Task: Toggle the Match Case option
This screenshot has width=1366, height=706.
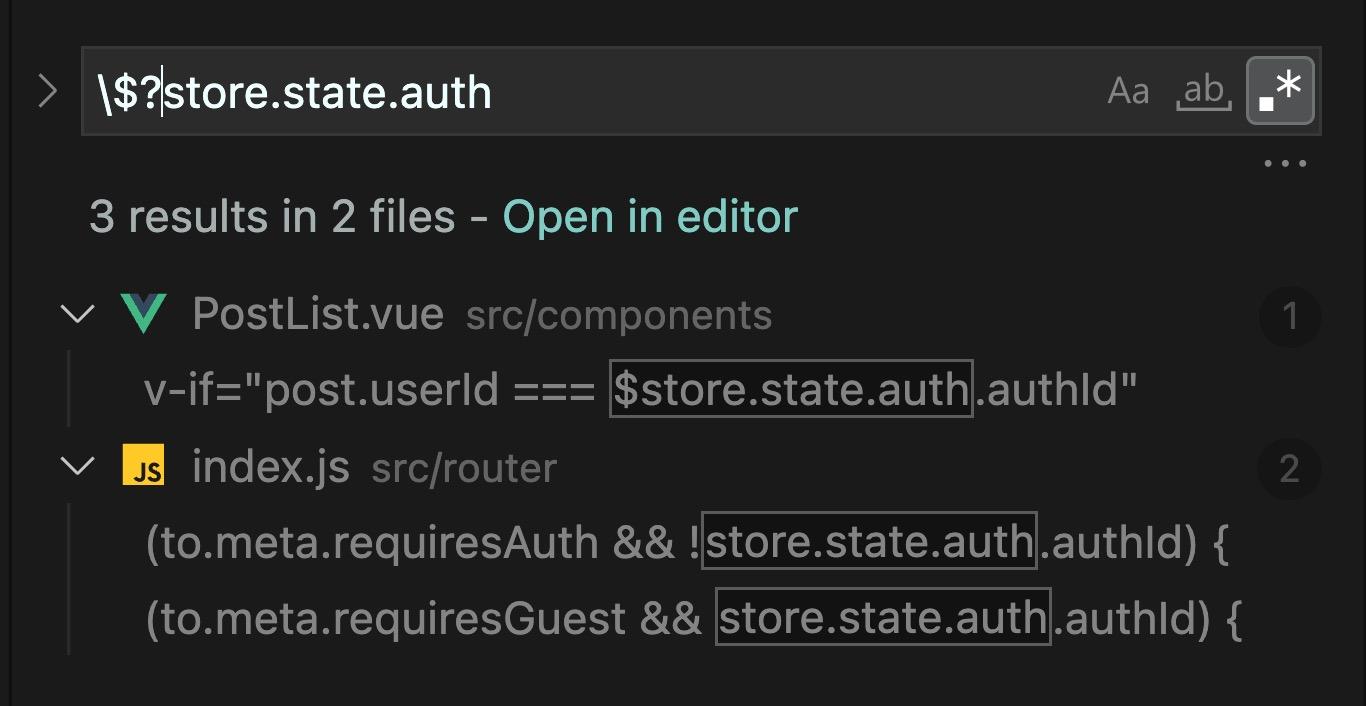Action: 1129,92
